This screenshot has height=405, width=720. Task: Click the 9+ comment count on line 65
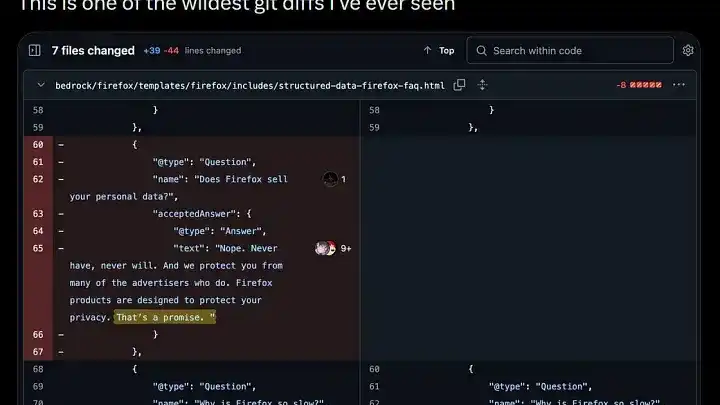pyautogui.click(x=346, y=248)
